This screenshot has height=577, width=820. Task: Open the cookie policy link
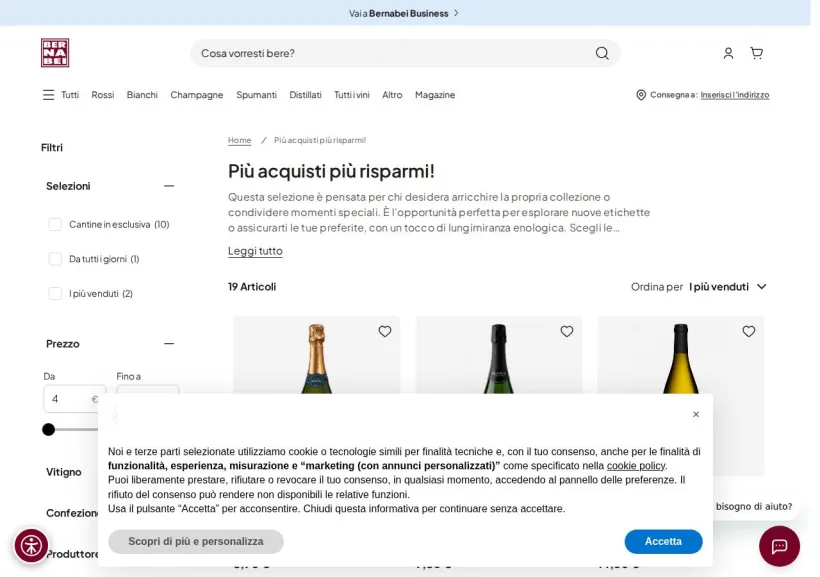point(636,466)
